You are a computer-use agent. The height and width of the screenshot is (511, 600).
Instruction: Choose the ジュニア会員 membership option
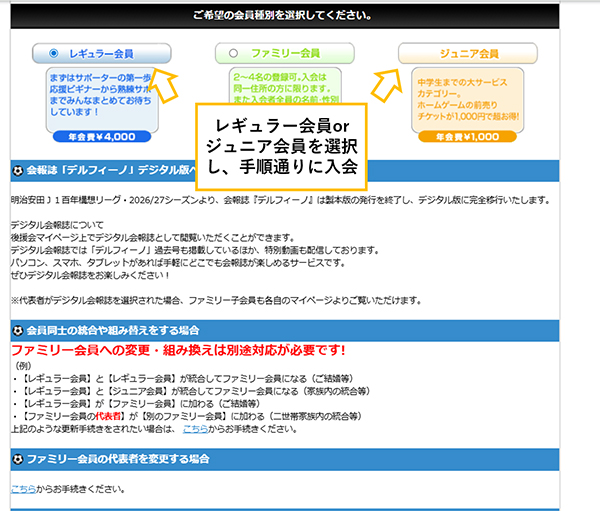(x=462, y=53)
